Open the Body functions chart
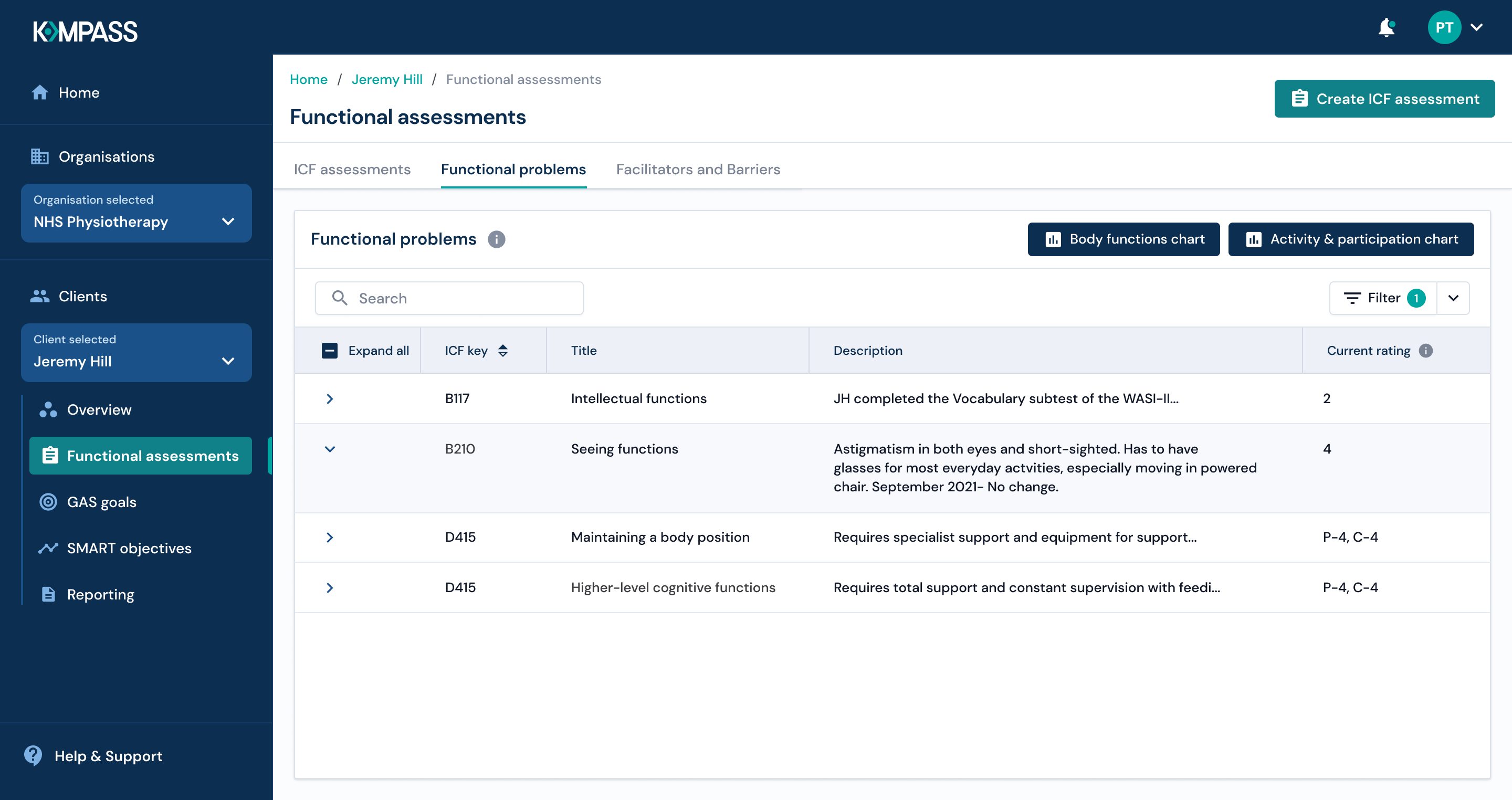1512x800 pixels. coord(1123,239)
